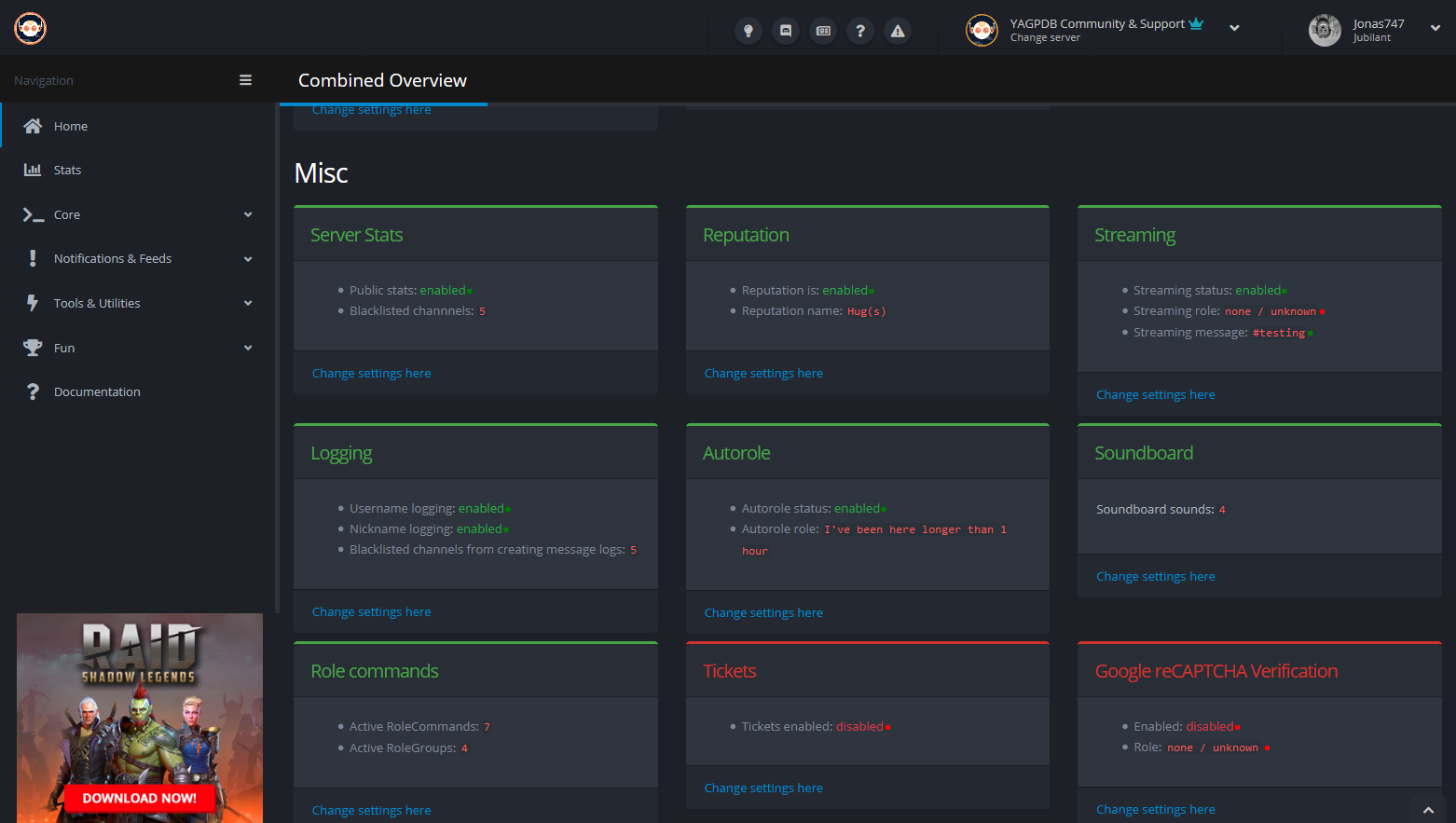This screenshot has width=1456, height=823.
Task: Click the Stats chart icon
Action: 33,170
